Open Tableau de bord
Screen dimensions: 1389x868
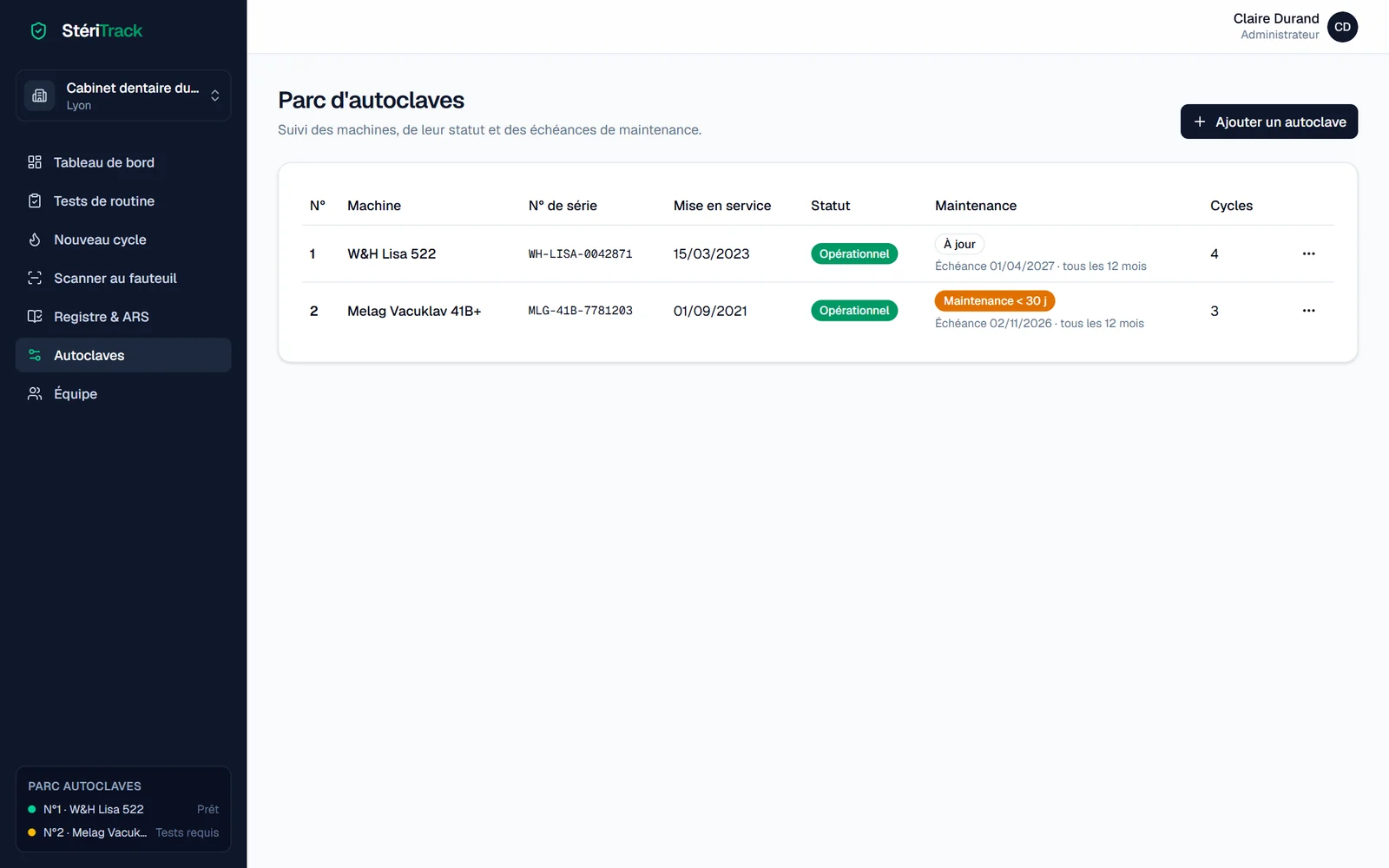(x=123, y=162)
